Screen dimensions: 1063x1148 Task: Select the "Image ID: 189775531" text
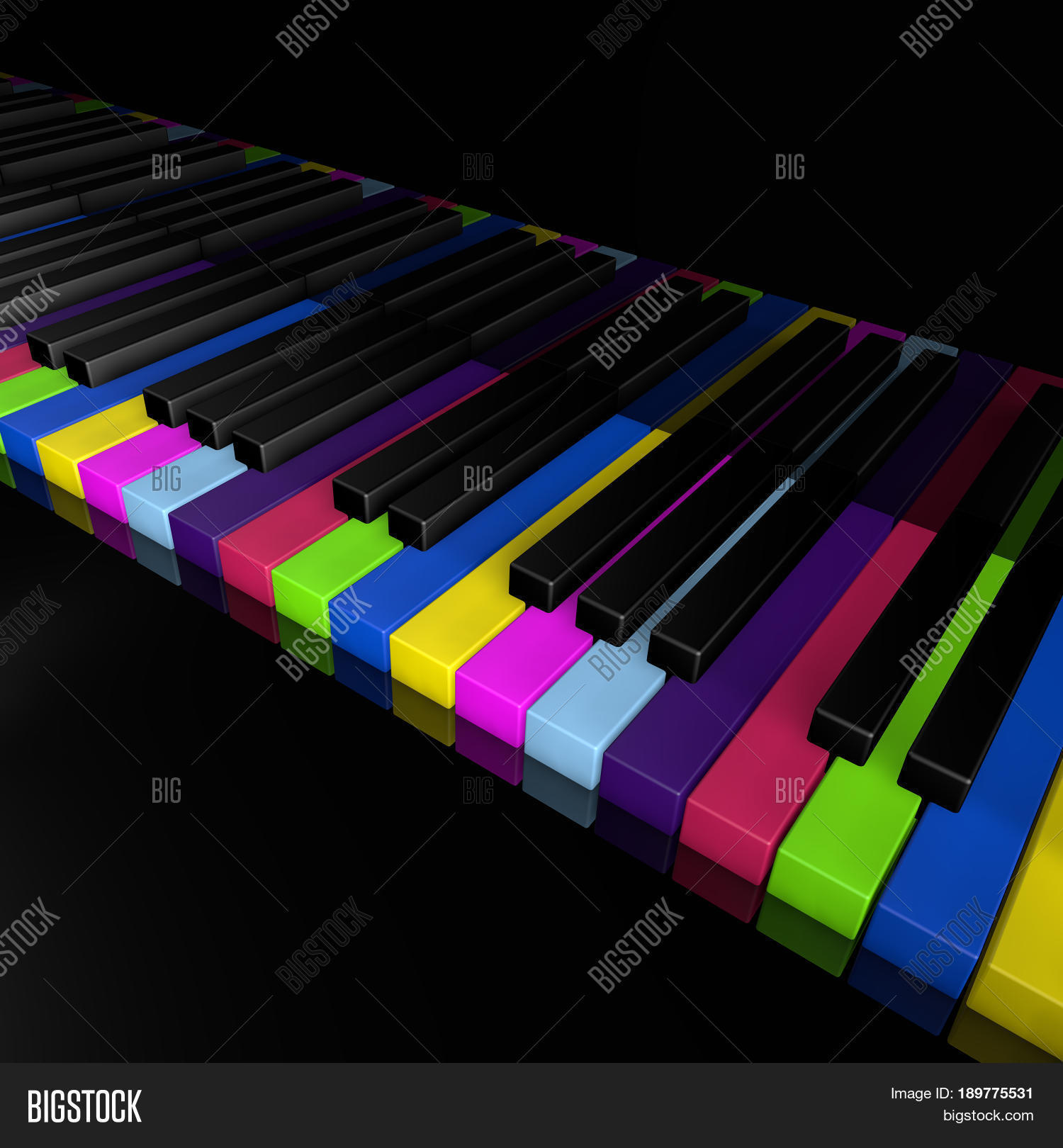click(962, 1093)
